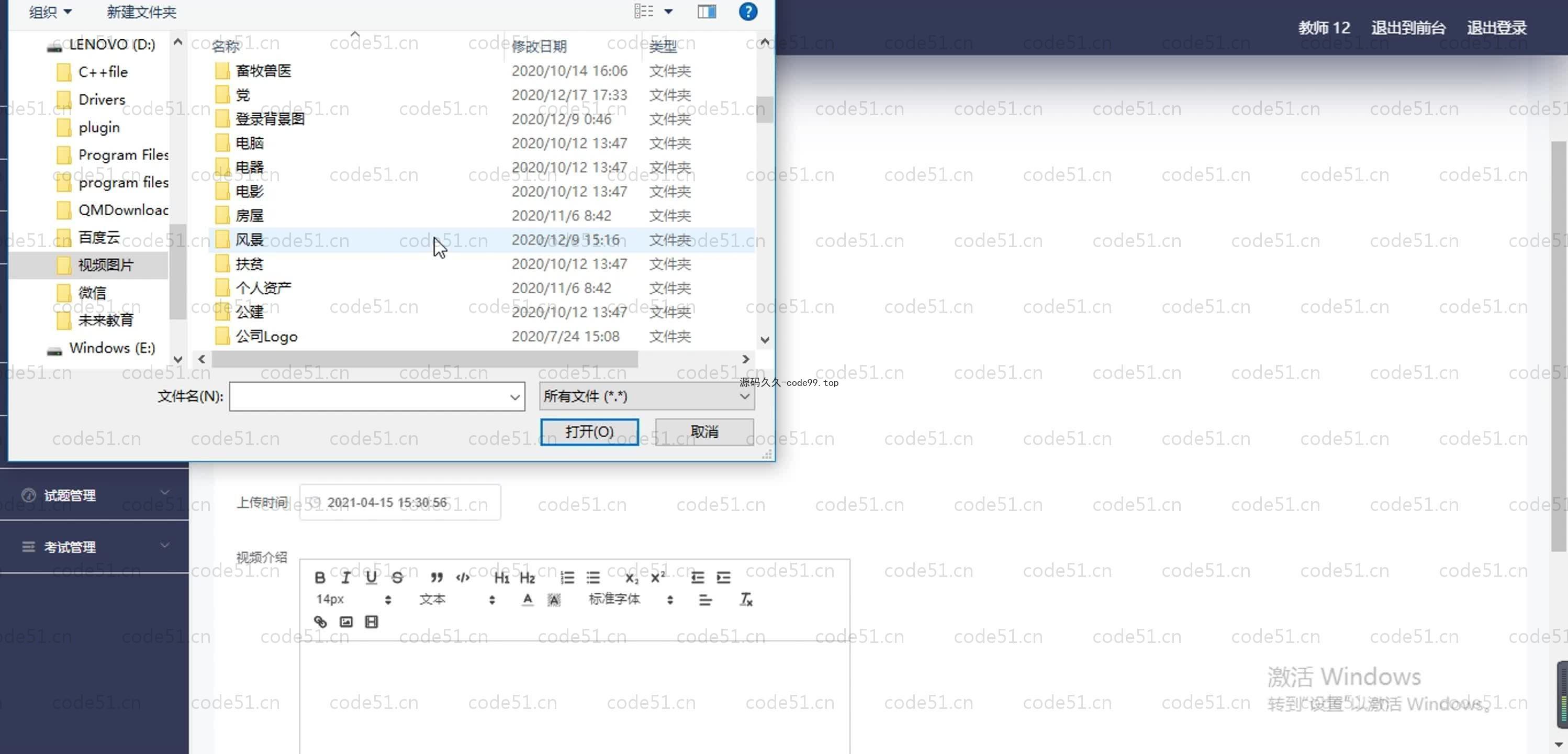Click the 退出登录 link
1568x754 pixels.
1497,27
